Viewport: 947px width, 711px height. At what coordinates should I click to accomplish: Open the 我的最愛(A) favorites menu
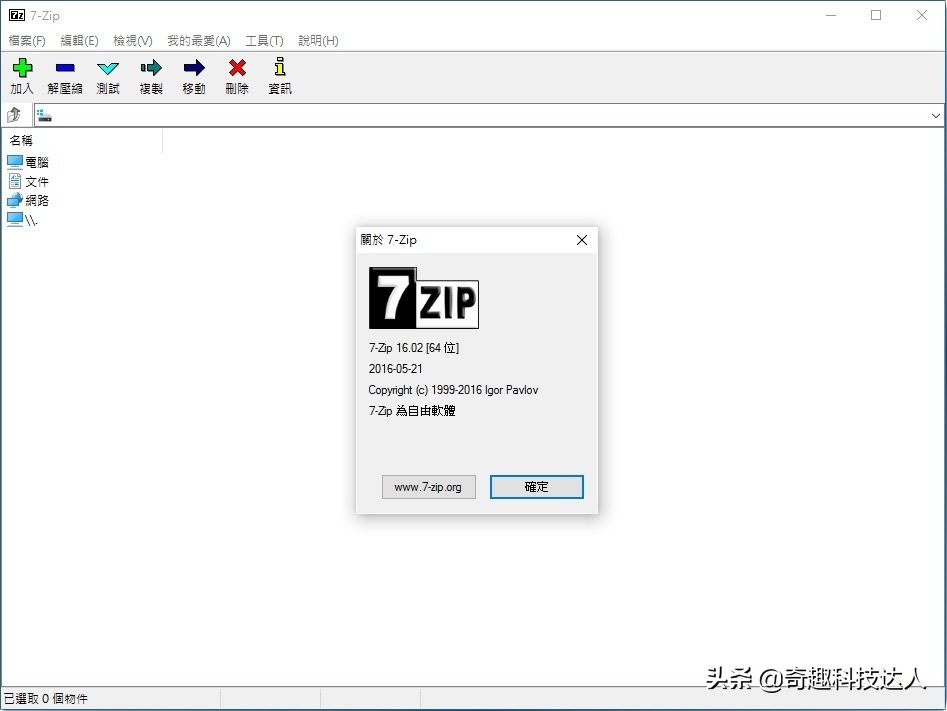pos(199,40)
